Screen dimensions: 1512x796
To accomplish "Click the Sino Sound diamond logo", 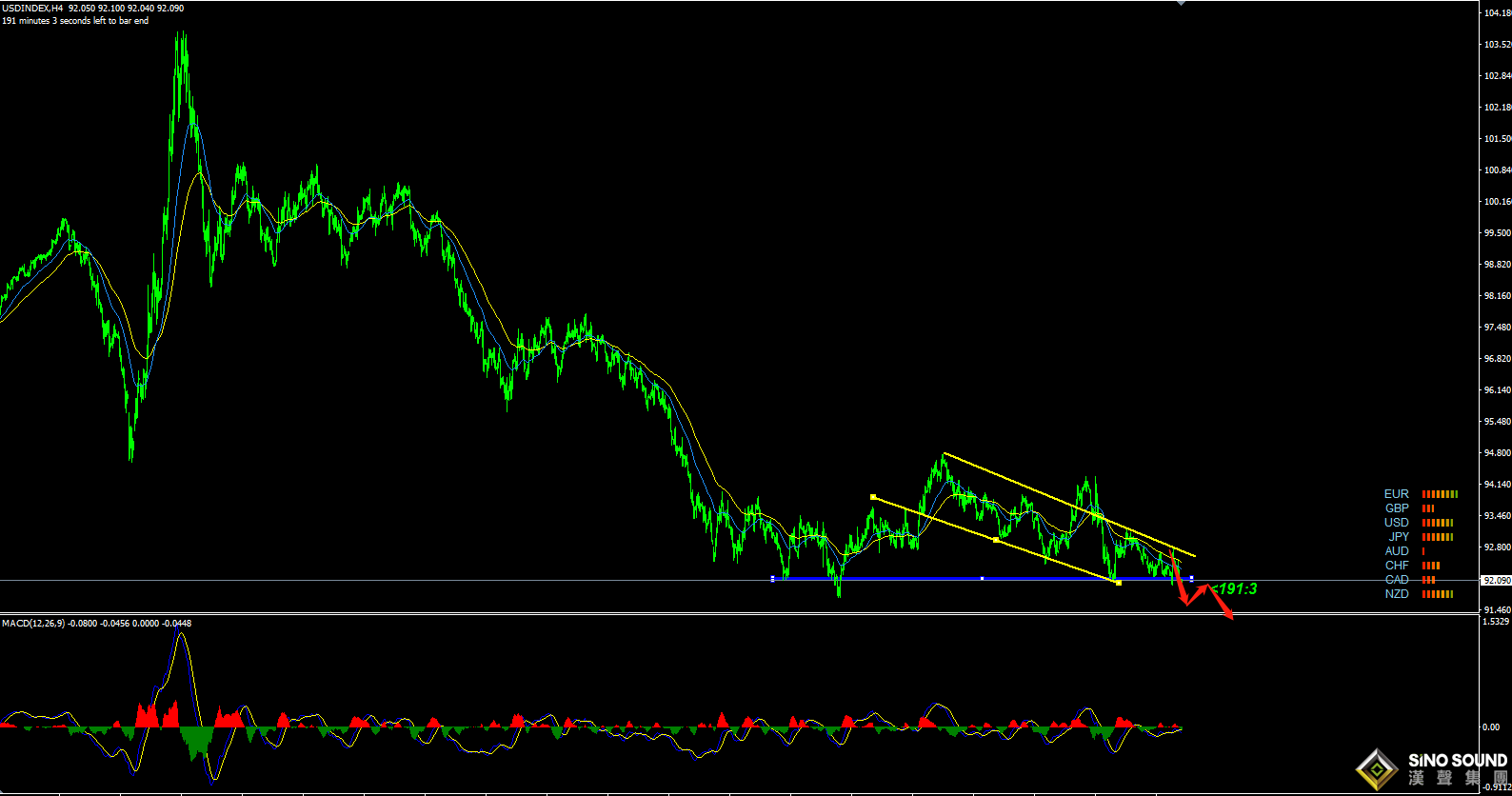I will coord(1376,767).
